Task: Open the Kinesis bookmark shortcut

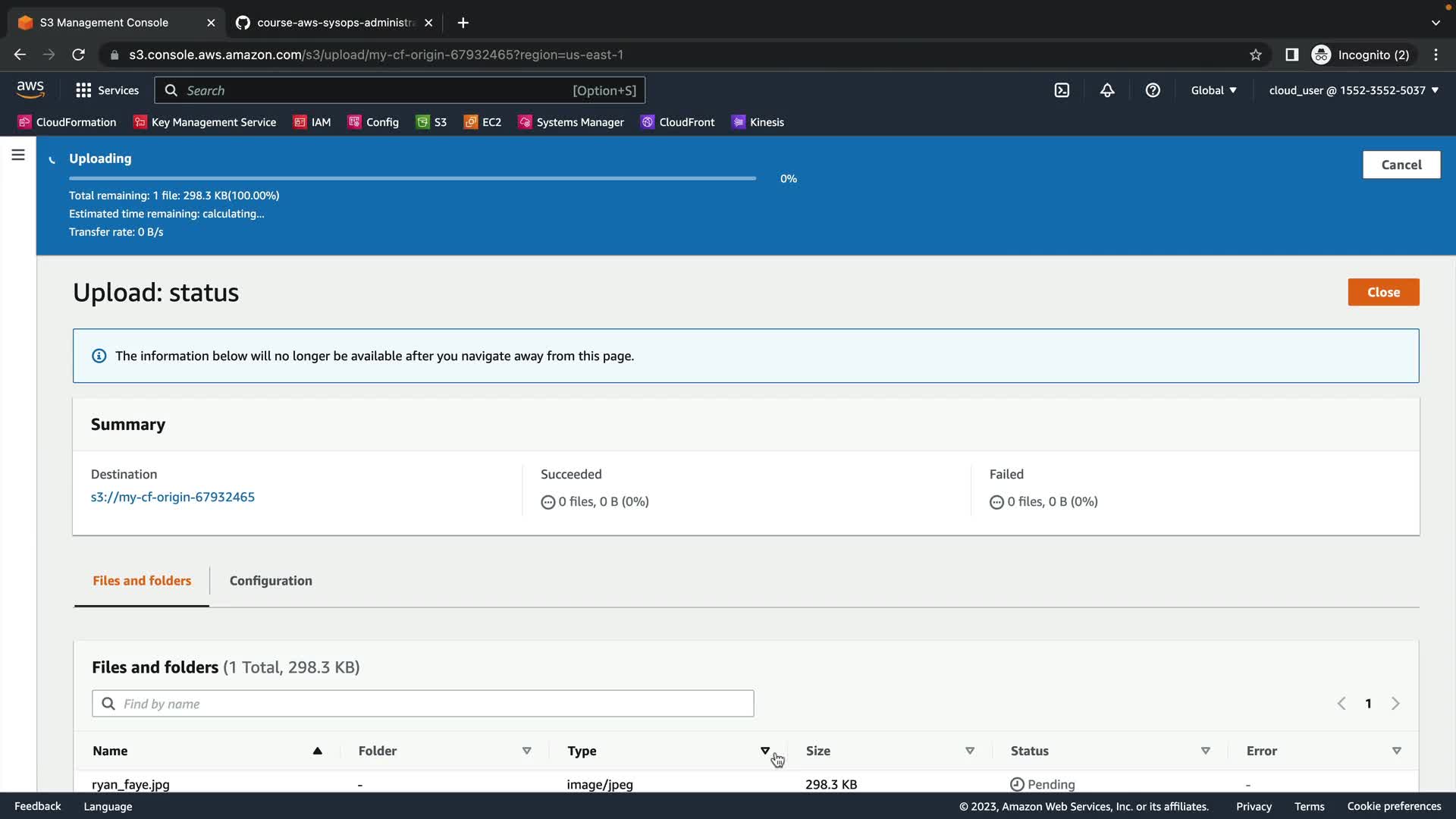Action: (x=758, y=122)
